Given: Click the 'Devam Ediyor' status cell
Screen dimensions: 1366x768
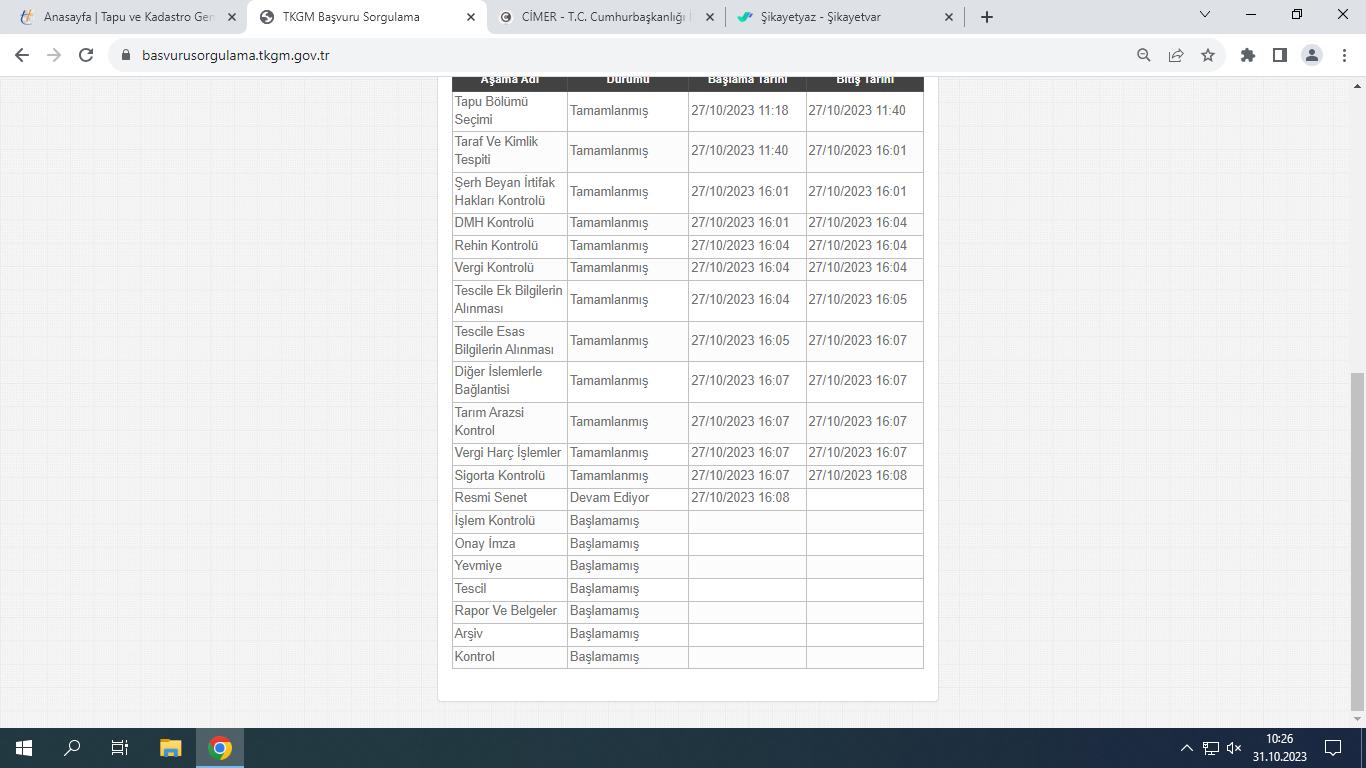Looking at the screenshot, I should coord(627,498).
